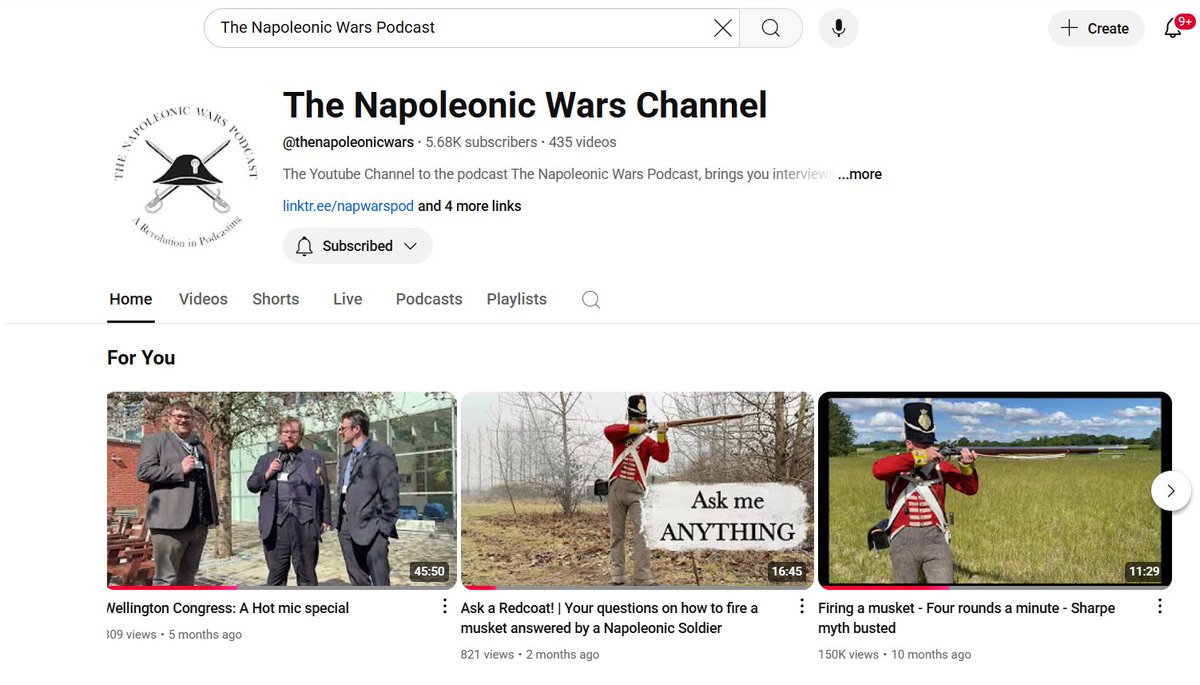Click the @thenapoleonicwars channel handle
This screenshot has width=1200, height=685.
coord(348,142)
